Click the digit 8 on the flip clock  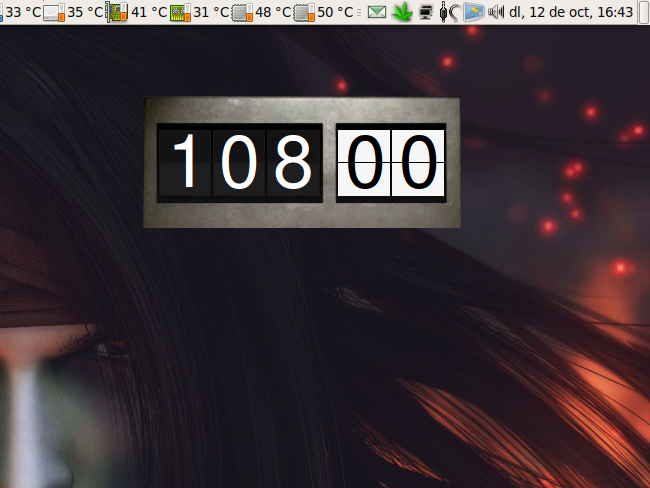coord(293,163)
